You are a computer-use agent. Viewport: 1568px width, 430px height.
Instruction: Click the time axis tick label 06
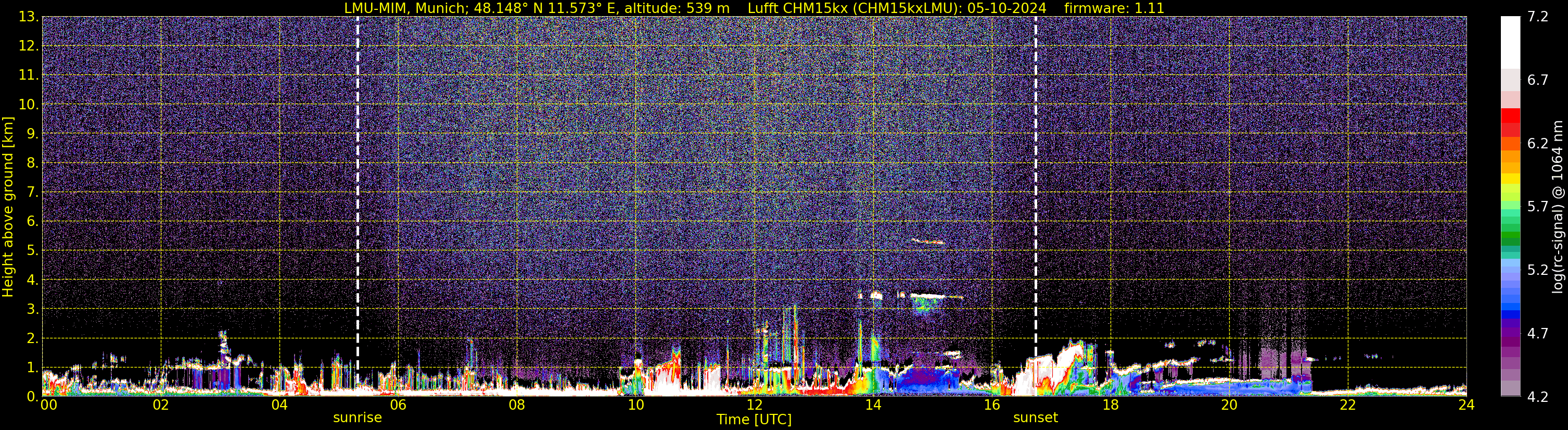[398, 405]
